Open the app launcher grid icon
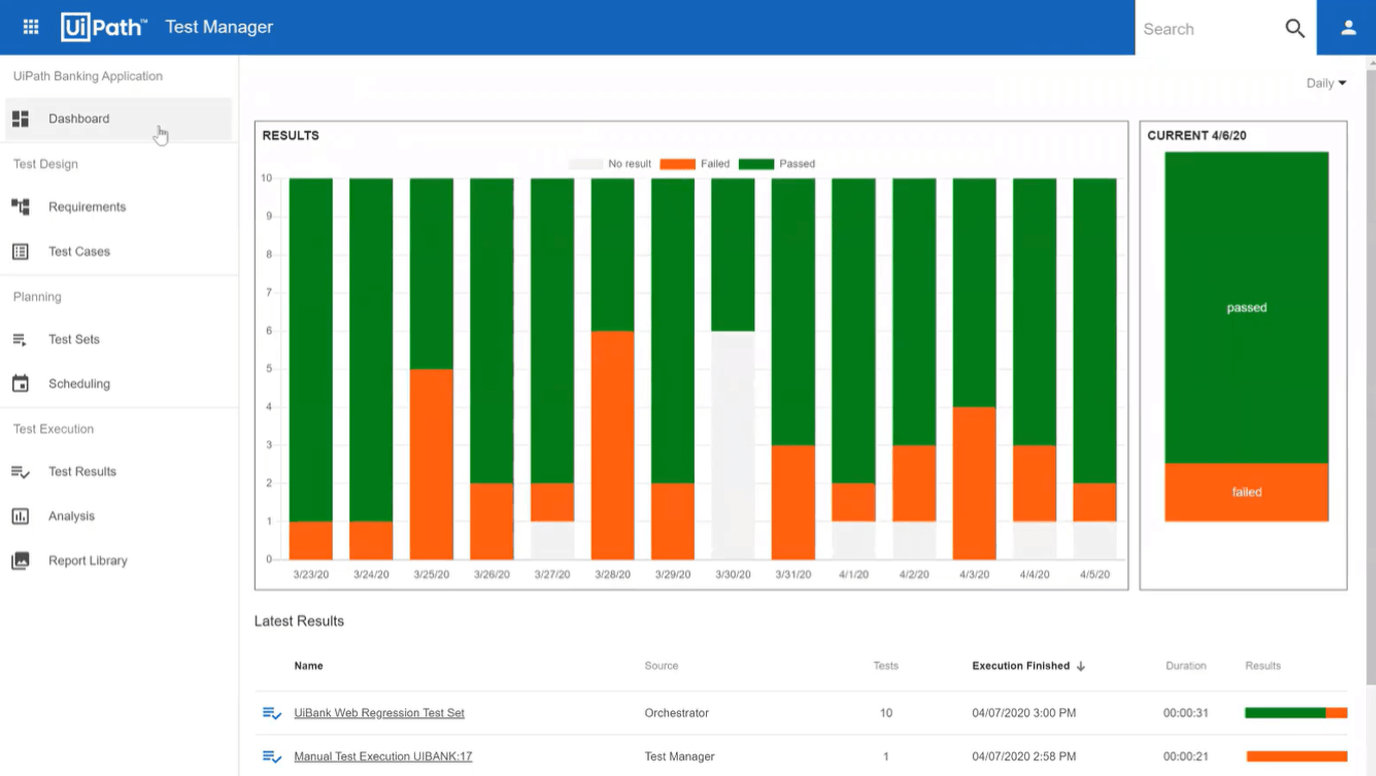 coord(31,27)
